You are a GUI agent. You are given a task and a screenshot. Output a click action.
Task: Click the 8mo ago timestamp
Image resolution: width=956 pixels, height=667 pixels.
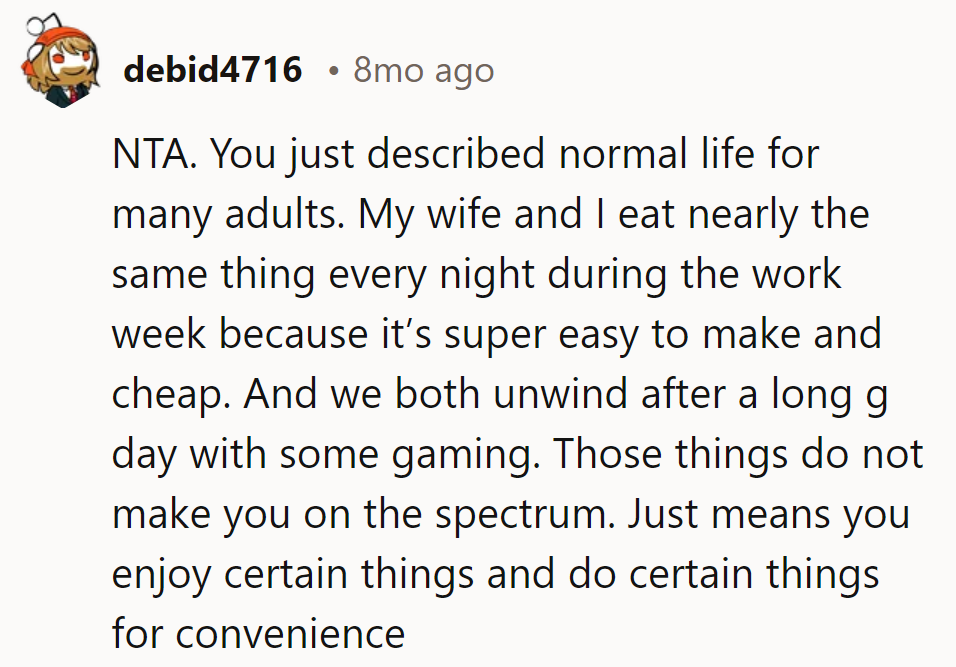(x=423, y=70)
